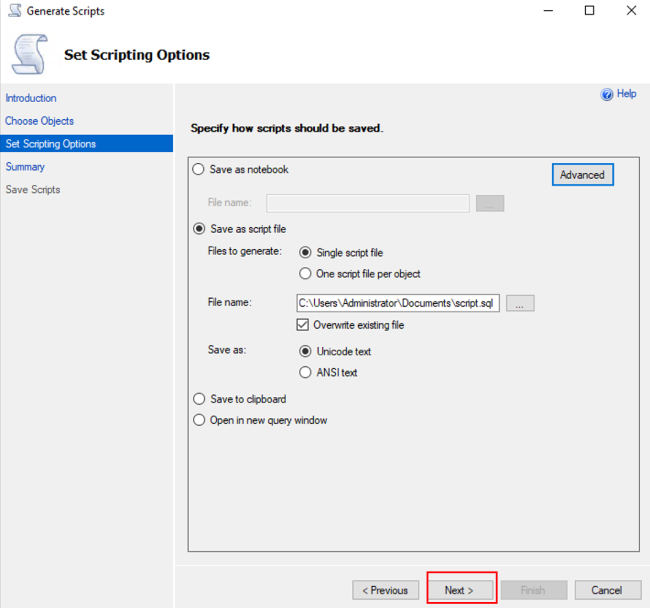This screenshot has height=608, width=650.
Task: Open the Advanced scripting options
Action: (x=582, y=174)
